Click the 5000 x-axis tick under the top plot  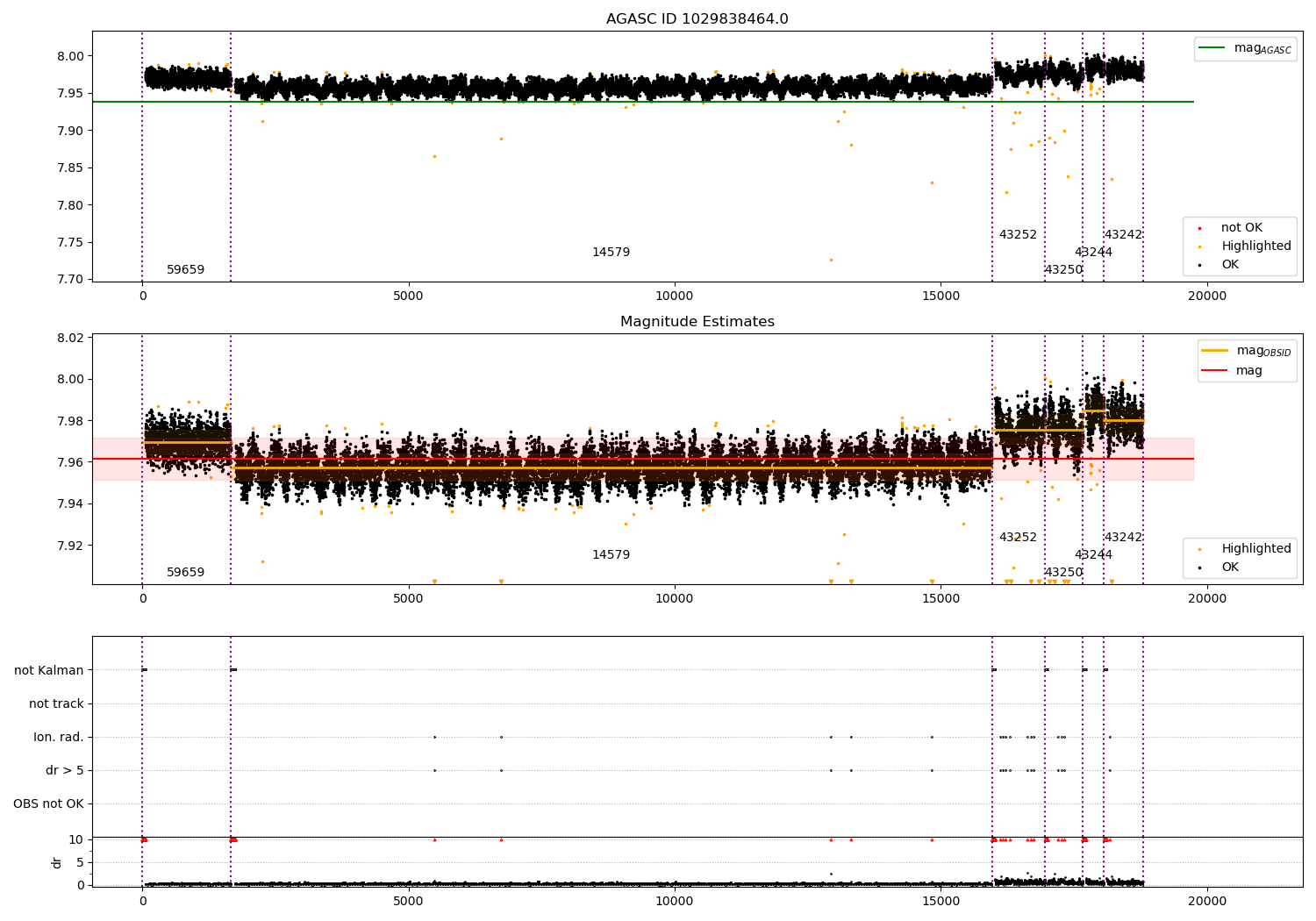pyautogui.click(x=408, y=296)
